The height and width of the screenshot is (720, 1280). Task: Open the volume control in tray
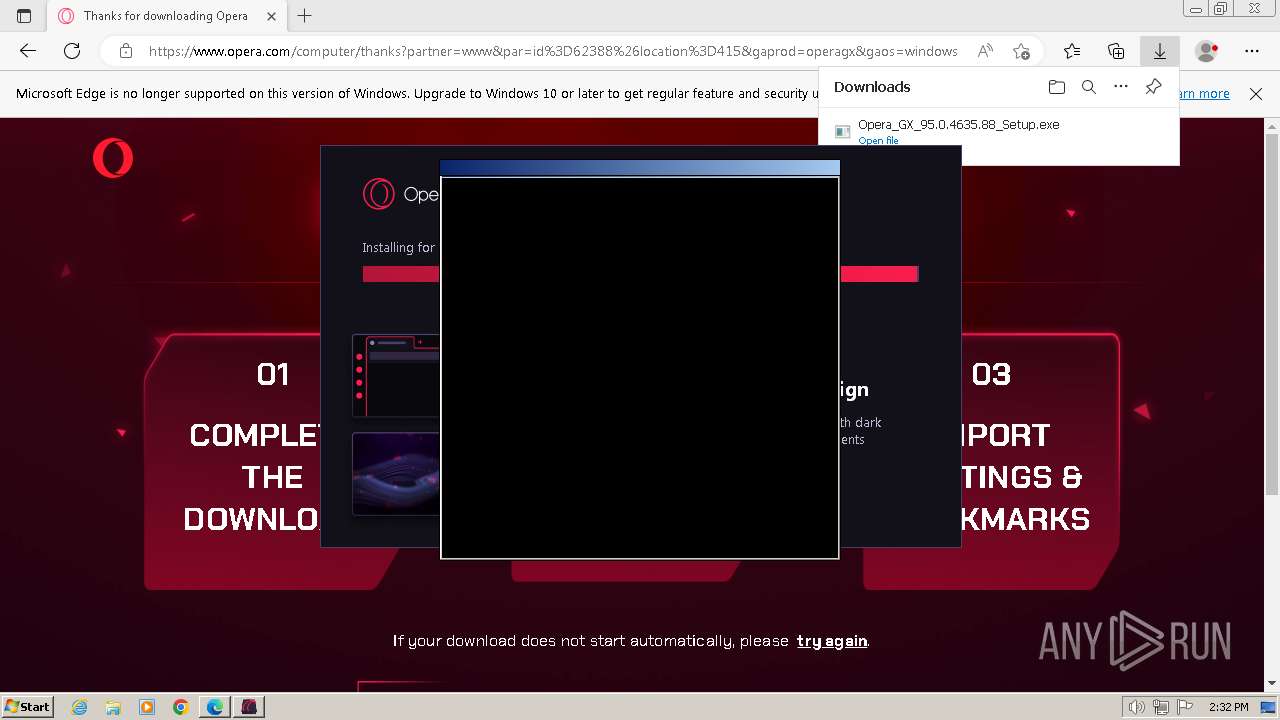click(1137, 707)
